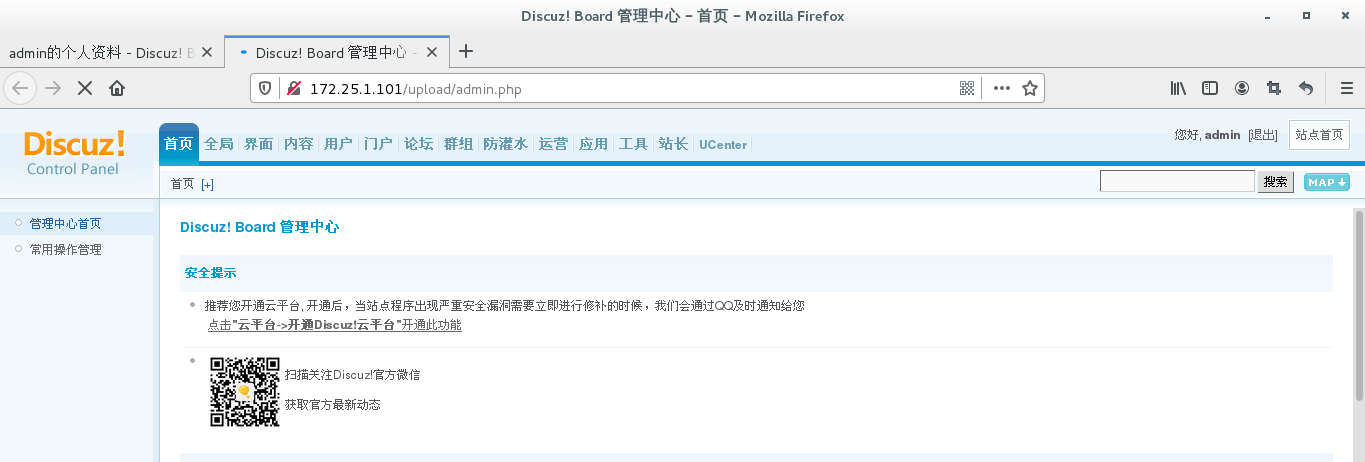Image resolution: width=1365 pixels, height=462 pixels.
Task: Bookmark this page with the star icon
Action: point(1030,88)
